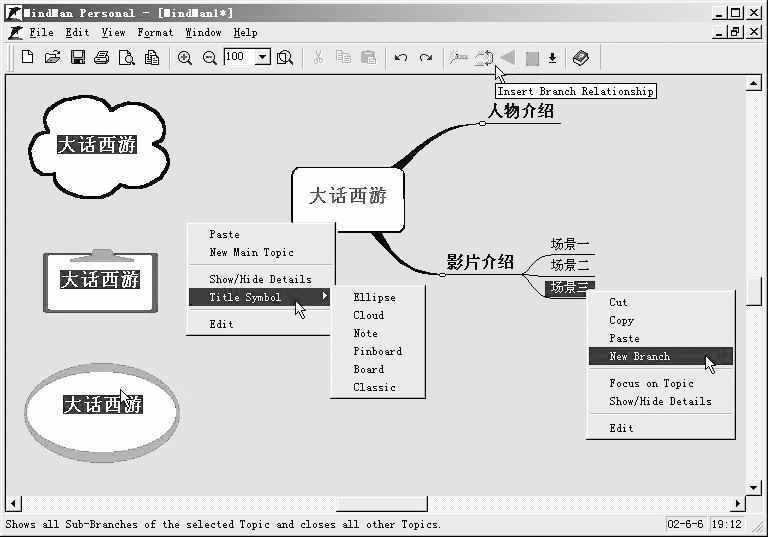Screen dimensions: 768x537
Task: Pick Classic title symbol option
Action: (377, 387)
